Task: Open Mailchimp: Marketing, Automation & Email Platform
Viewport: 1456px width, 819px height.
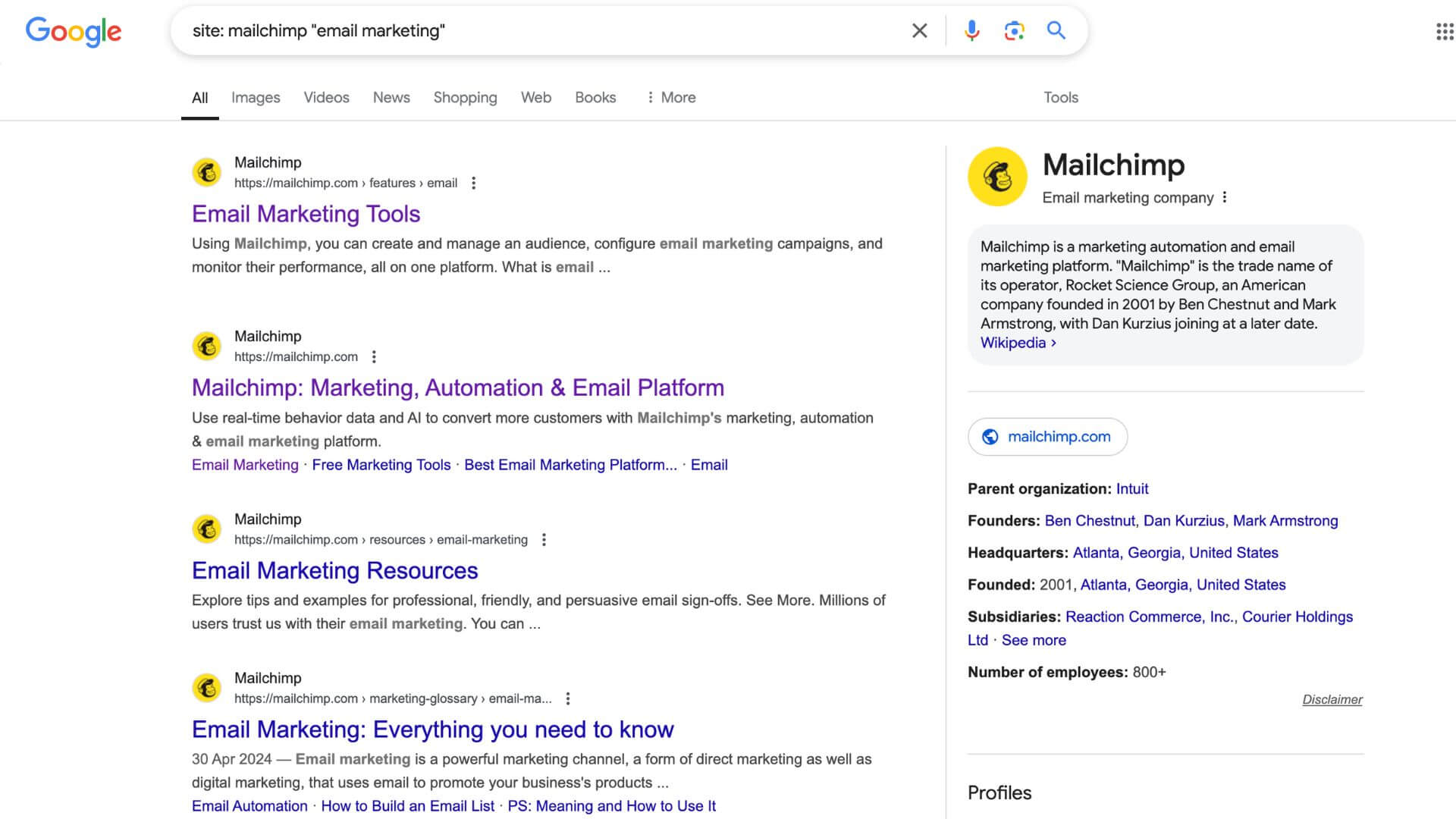Action: pos(458,388)
